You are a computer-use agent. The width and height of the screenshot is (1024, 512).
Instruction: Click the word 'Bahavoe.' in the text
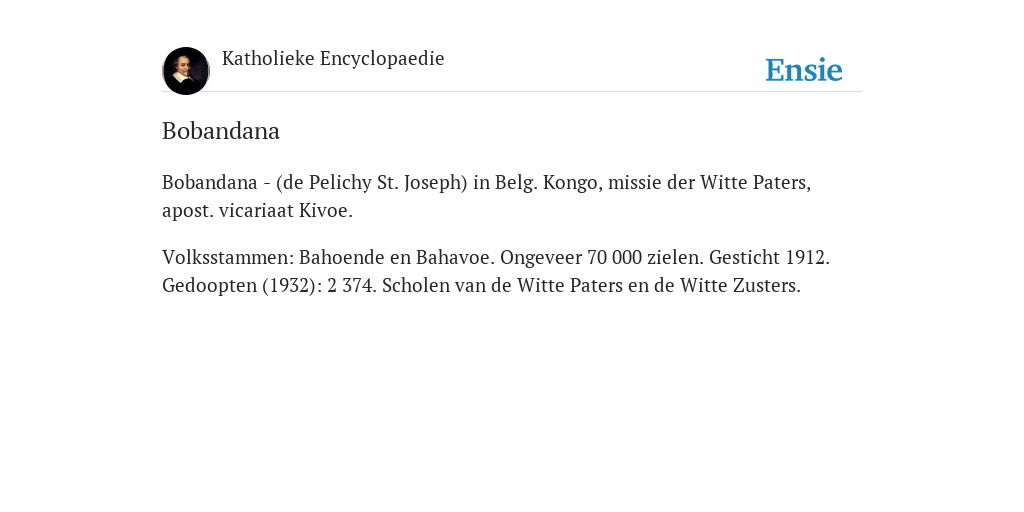(455, 257)
